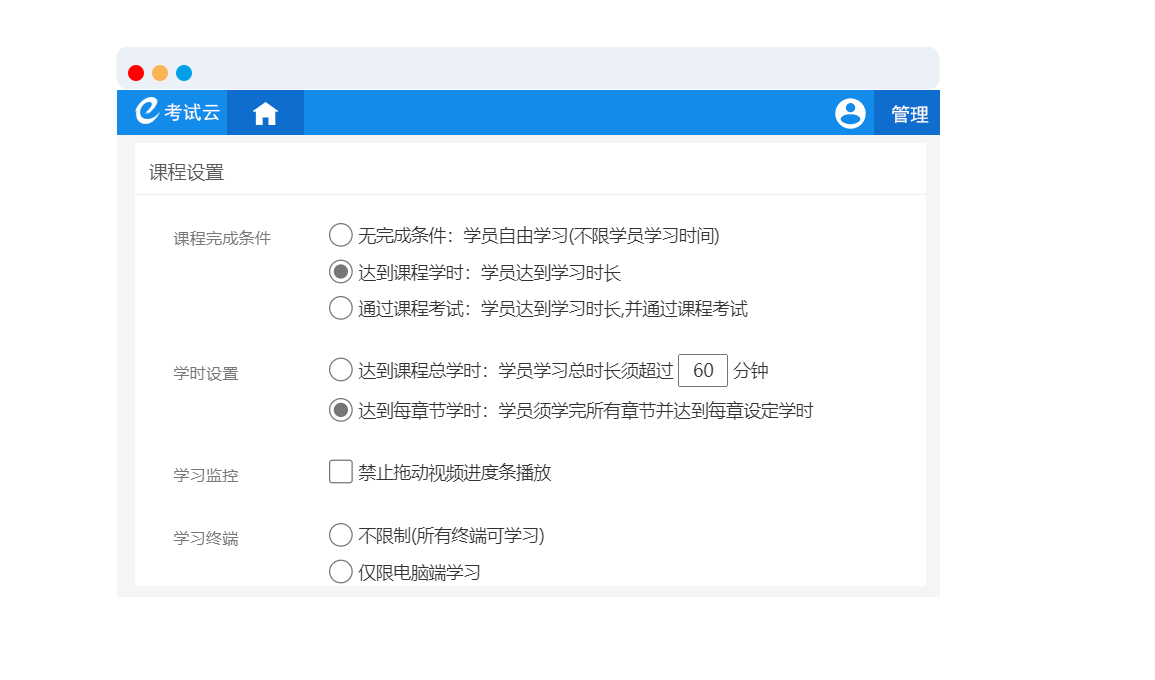
Task: Select 达到课程学时 completion condition
Action: coord(341,272)
